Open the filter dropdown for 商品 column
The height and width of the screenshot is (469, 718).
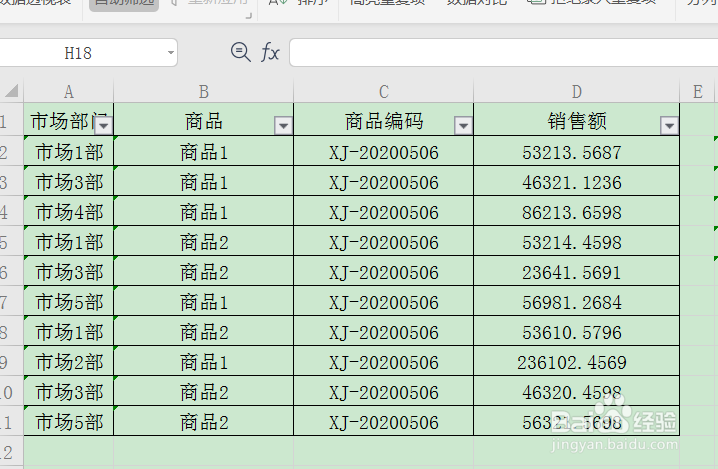coord(283,125)
